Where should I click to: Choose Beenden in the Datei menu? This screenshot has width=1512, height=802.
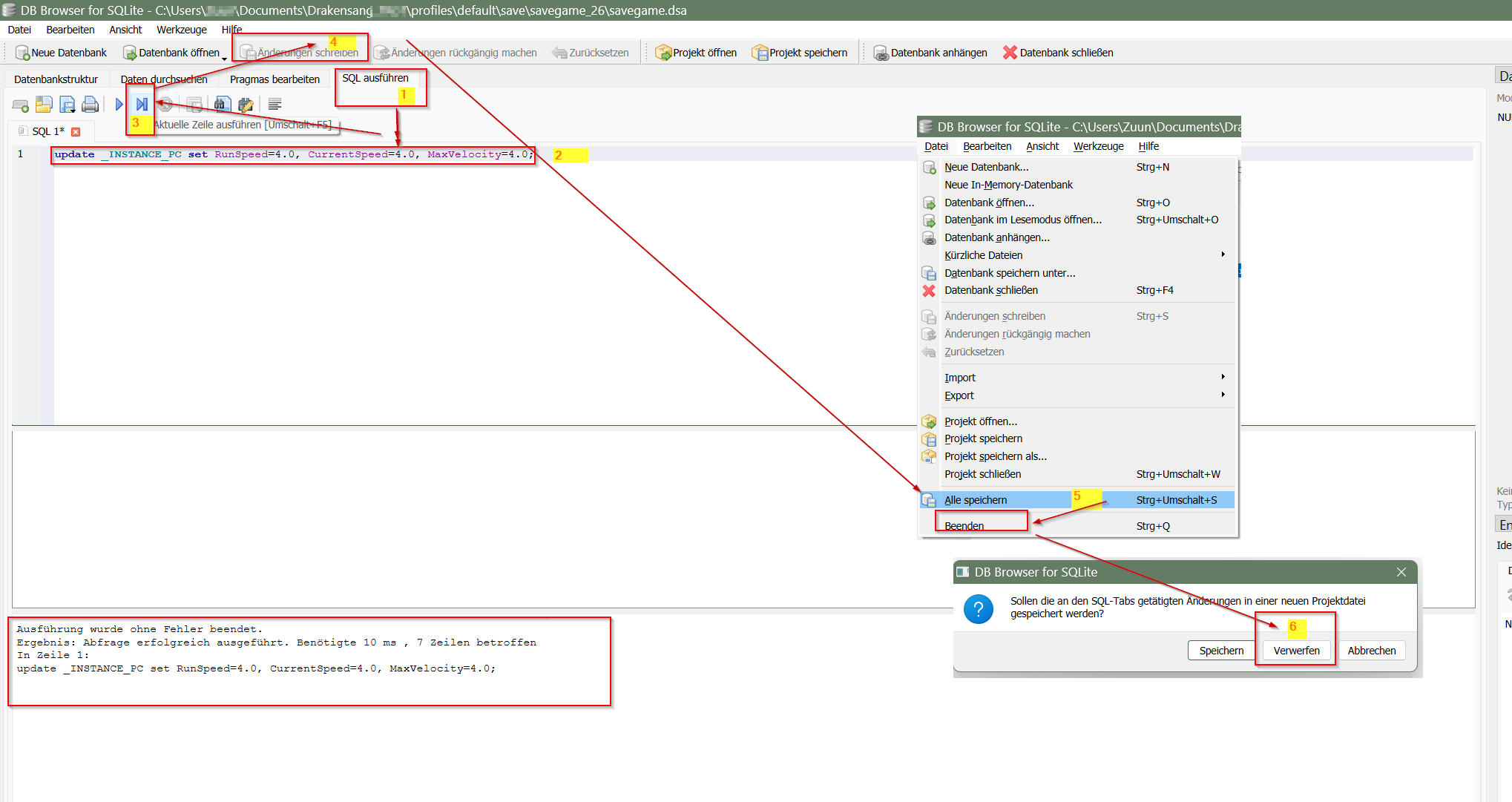1079,526
